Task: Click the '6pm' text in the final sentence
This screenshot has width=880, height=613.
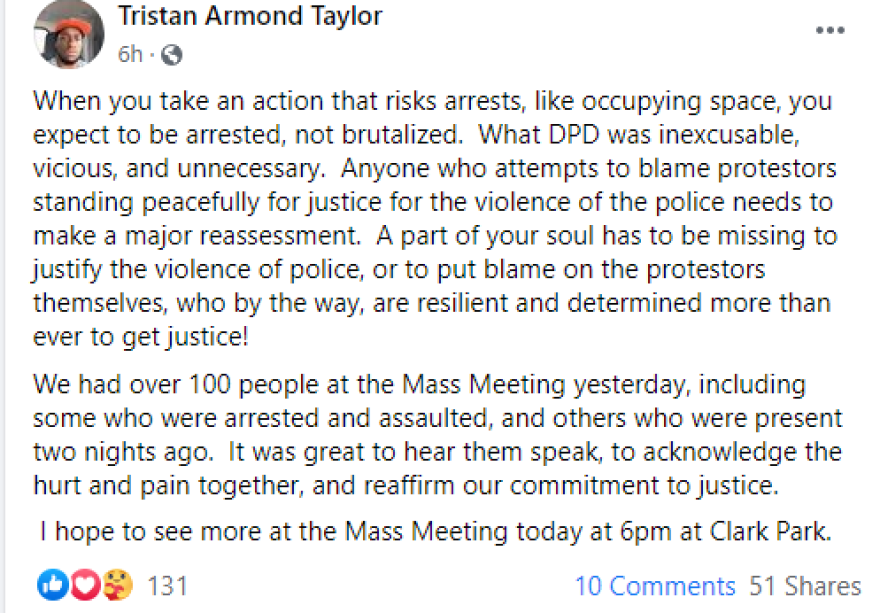Action: (x=645, y=532)
